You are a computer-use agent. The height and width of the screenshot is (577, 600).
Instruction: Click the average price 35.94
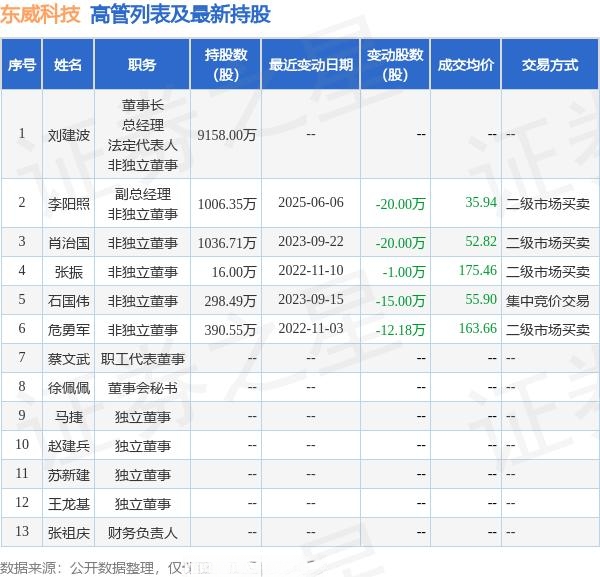(x=481, y=202)
